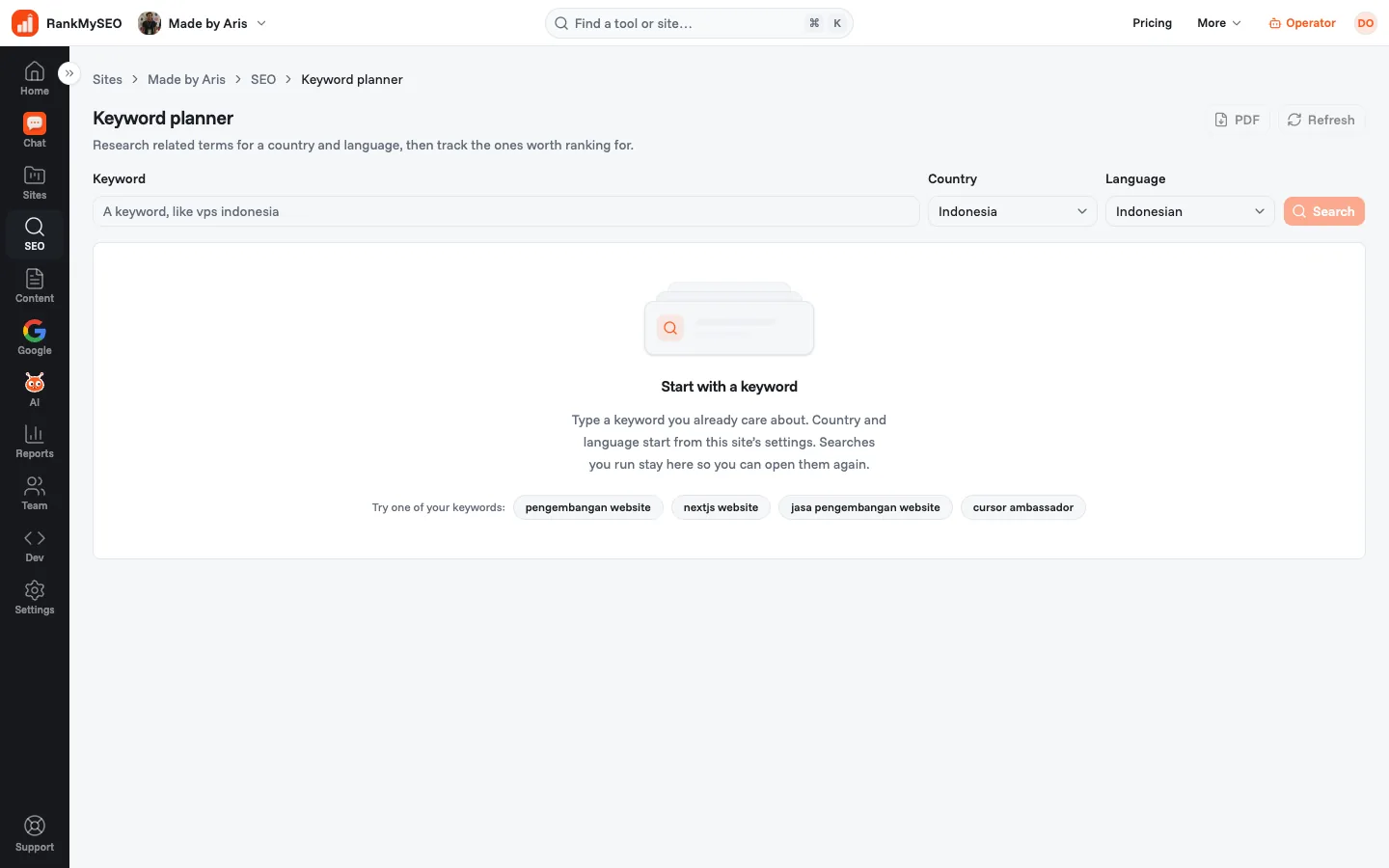
Task: Select the 'nextjs website' keyword chip
Action: (x=721, y=507)
